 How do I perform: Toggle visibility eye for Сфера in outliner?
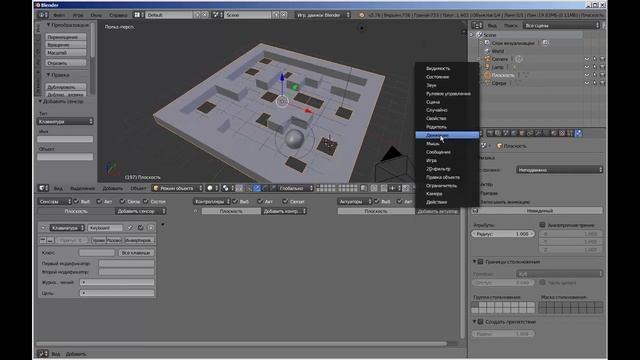pyautogui.click(x=587, y=83)
